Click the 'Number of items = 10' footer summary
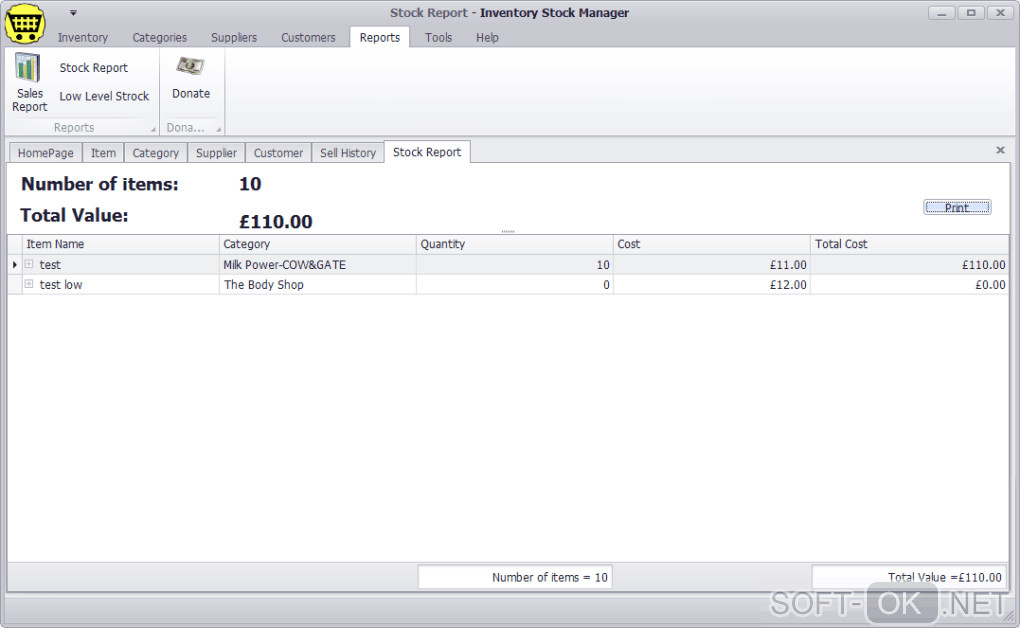Image resolution: width=1020 pixels, height=628 pixels. tap(515, 577)
